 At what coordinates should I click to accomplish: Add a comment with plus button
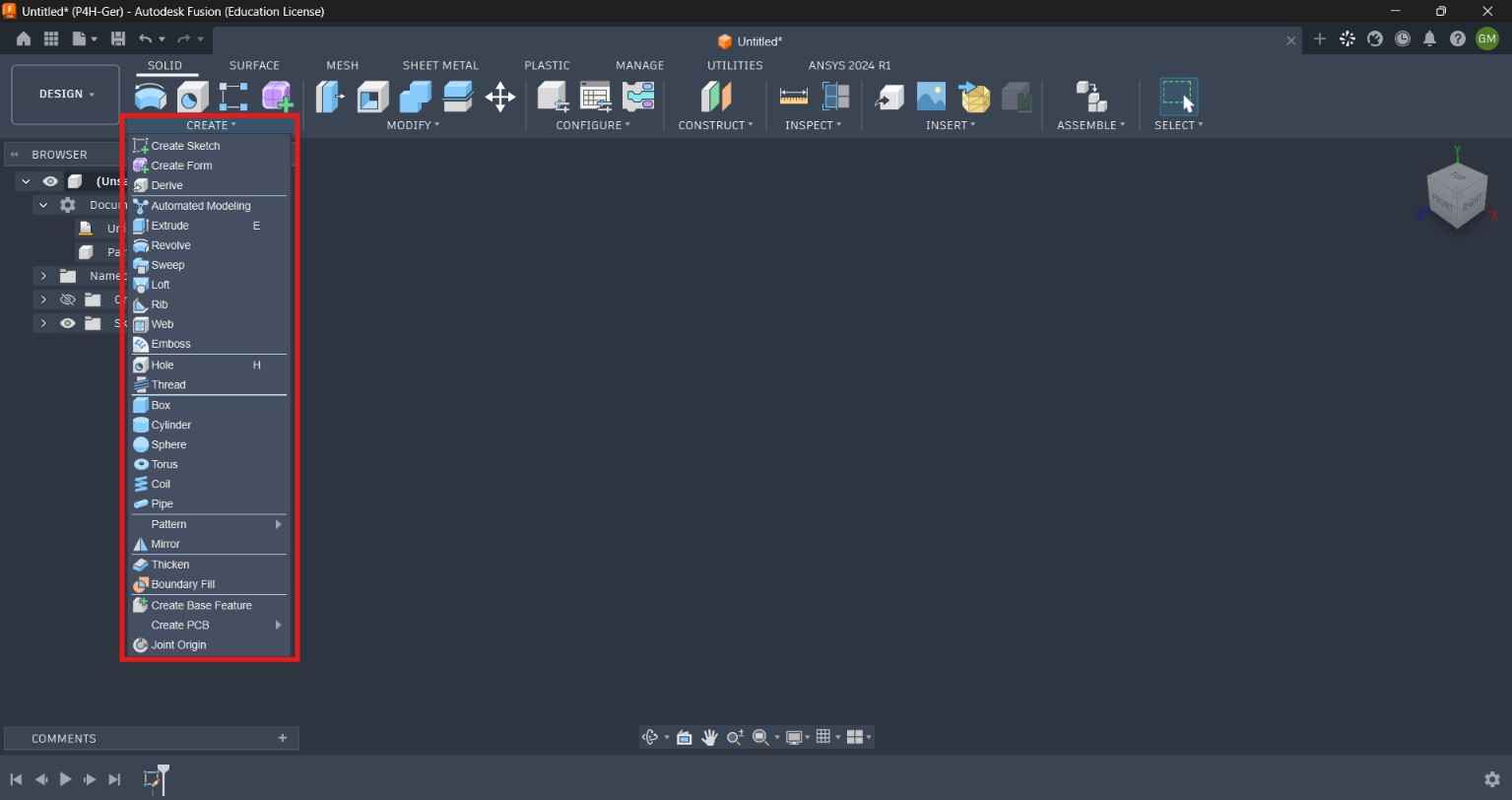[283, 738]
